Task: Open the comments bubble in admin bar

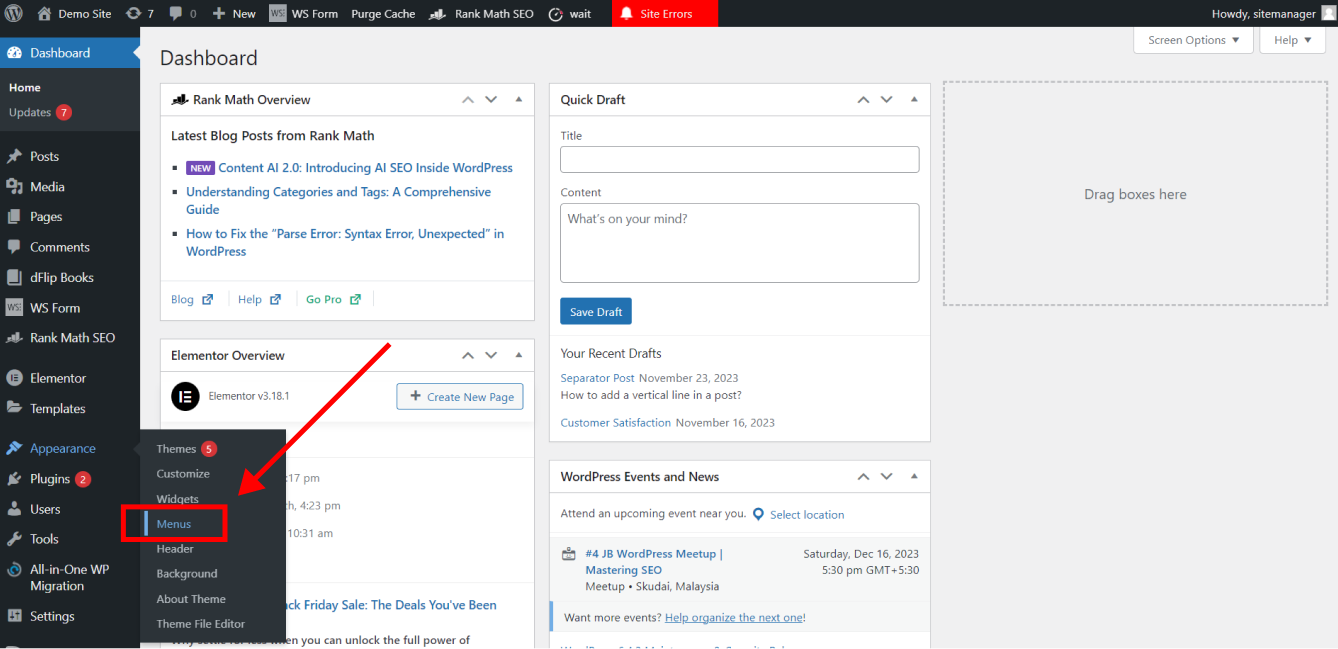Action: pyautogui.click(x=182, y=14)
